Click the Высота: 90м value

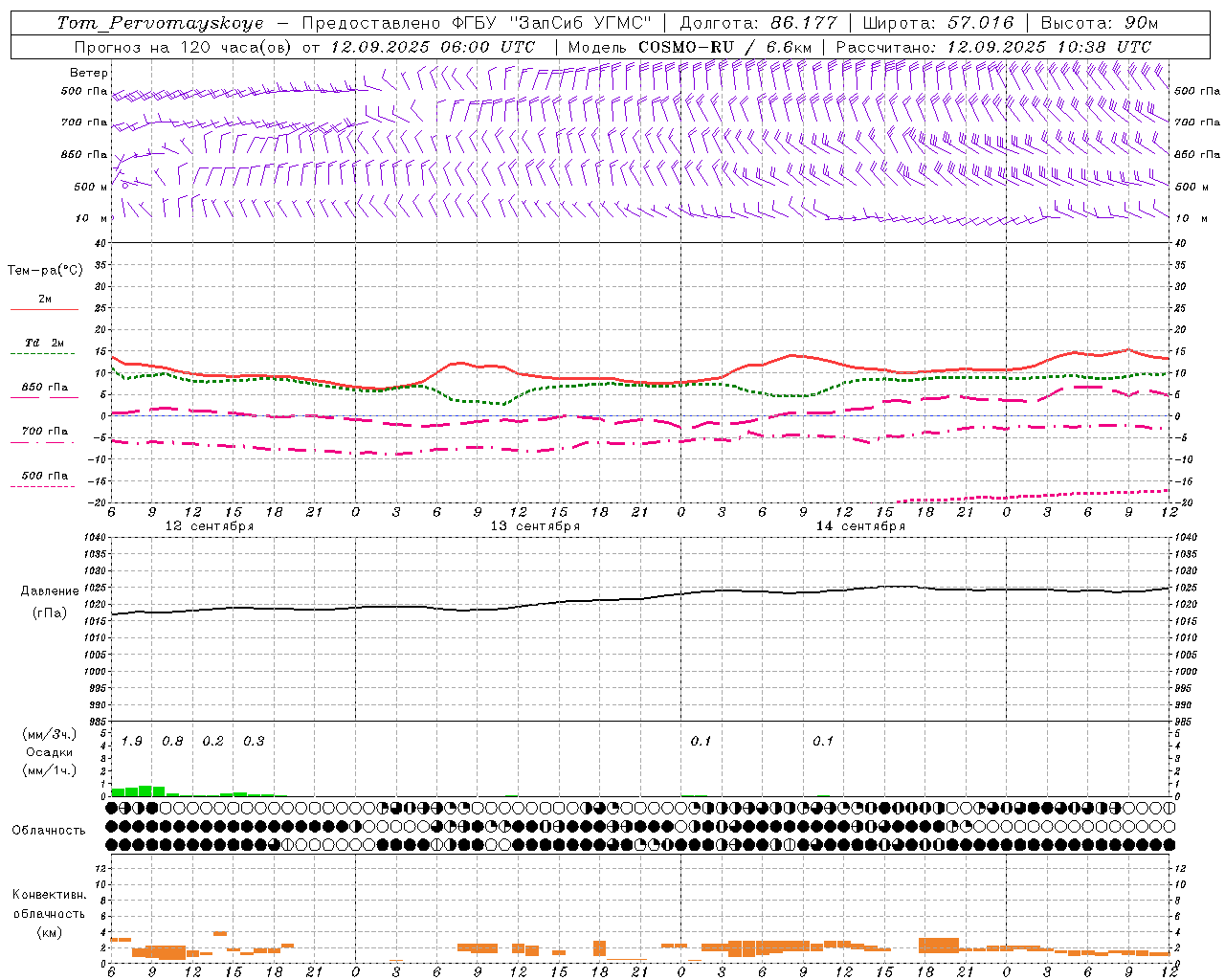click(1100, 23)
